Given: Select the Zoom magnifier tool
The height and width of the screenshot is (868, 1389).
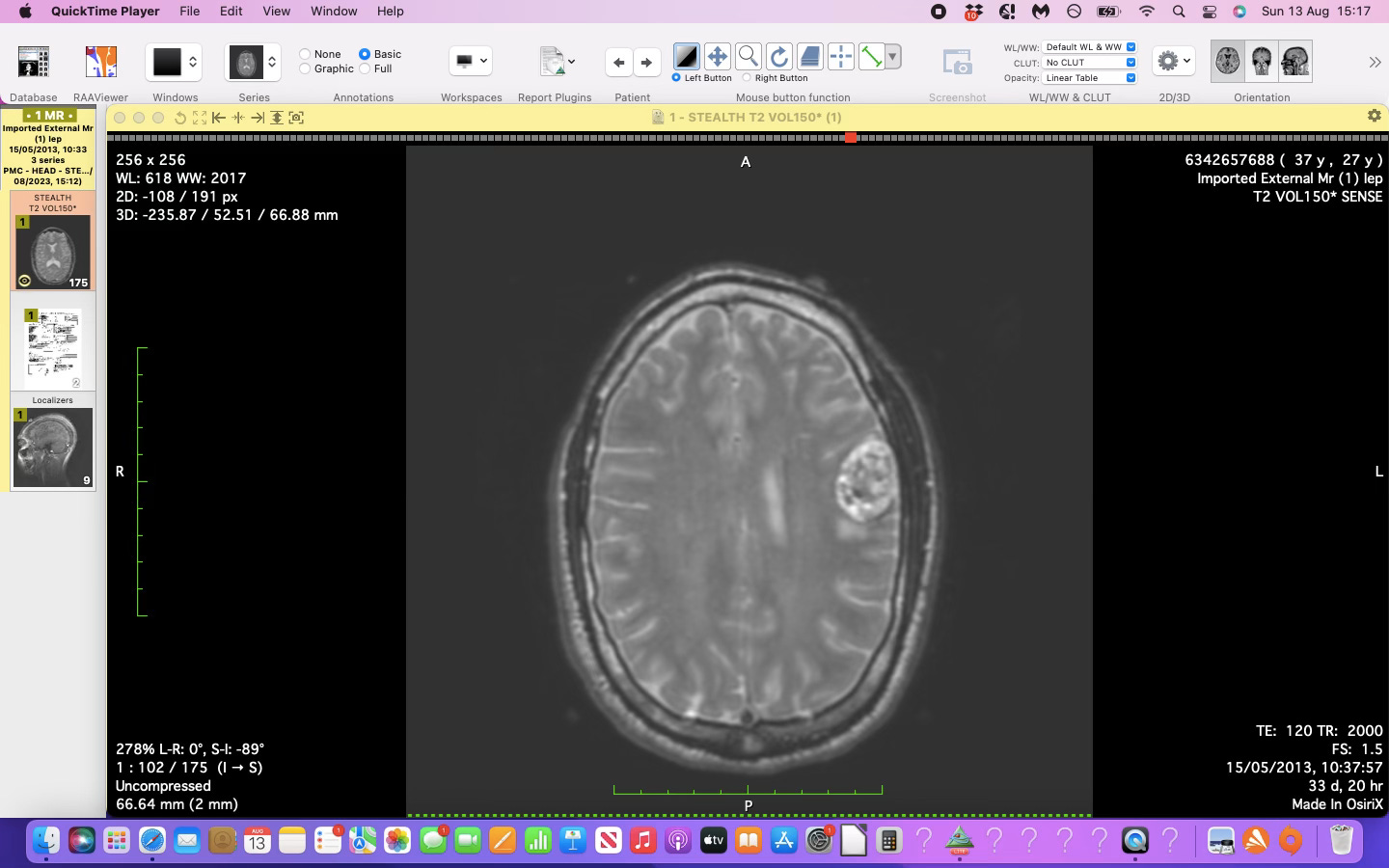Looking at the screenshot, I should [748, 57].
